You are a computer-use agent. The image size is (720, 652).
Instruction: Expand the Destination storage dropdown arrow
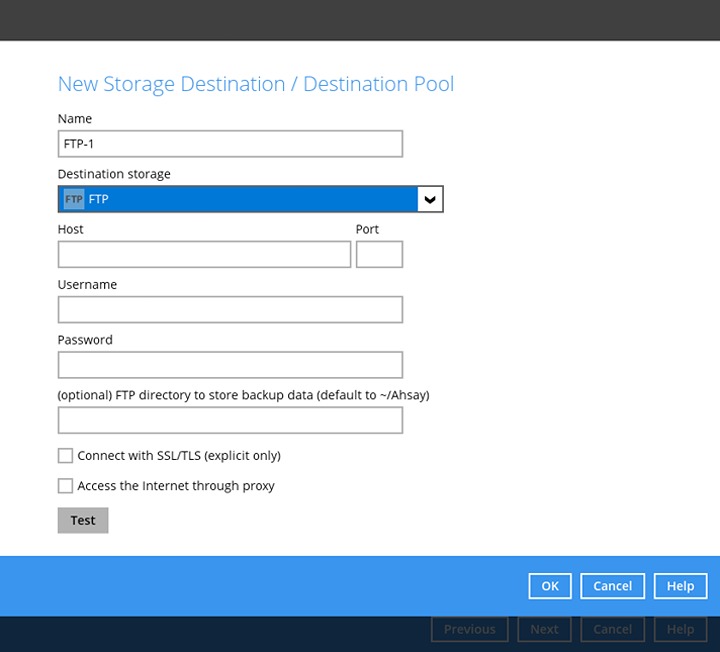point(430,199)
